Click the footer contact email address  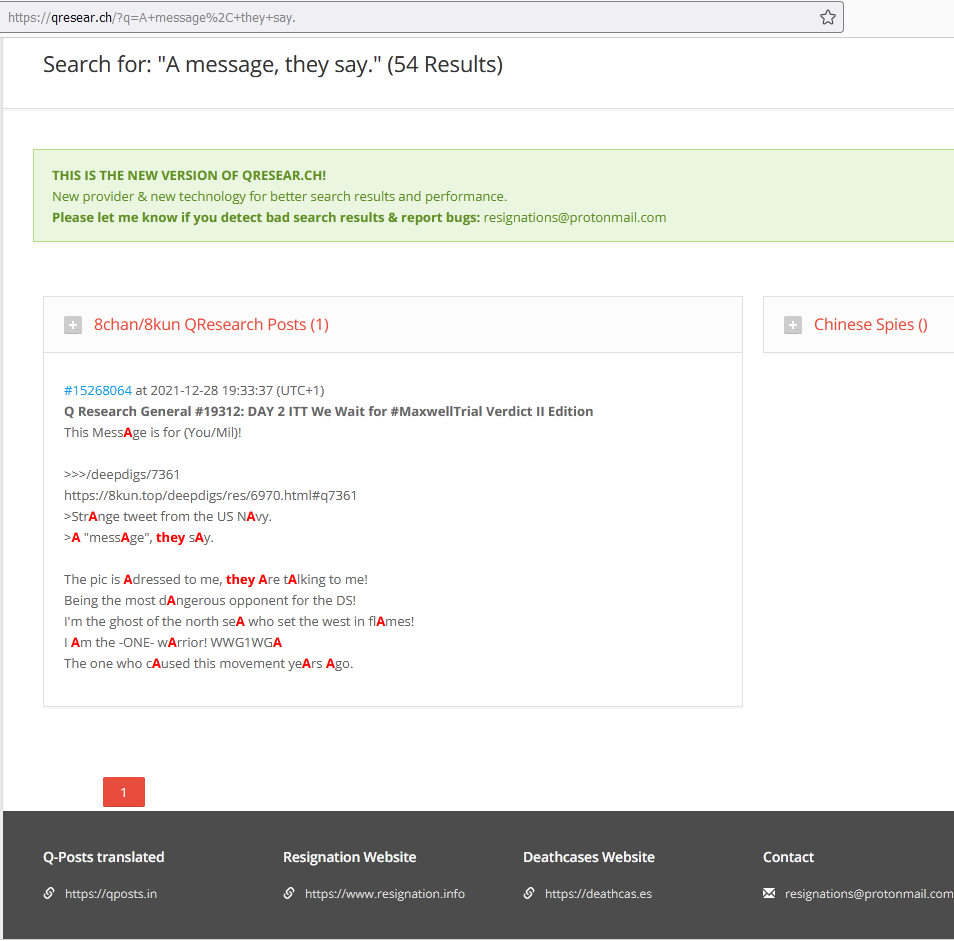[869, 894]
